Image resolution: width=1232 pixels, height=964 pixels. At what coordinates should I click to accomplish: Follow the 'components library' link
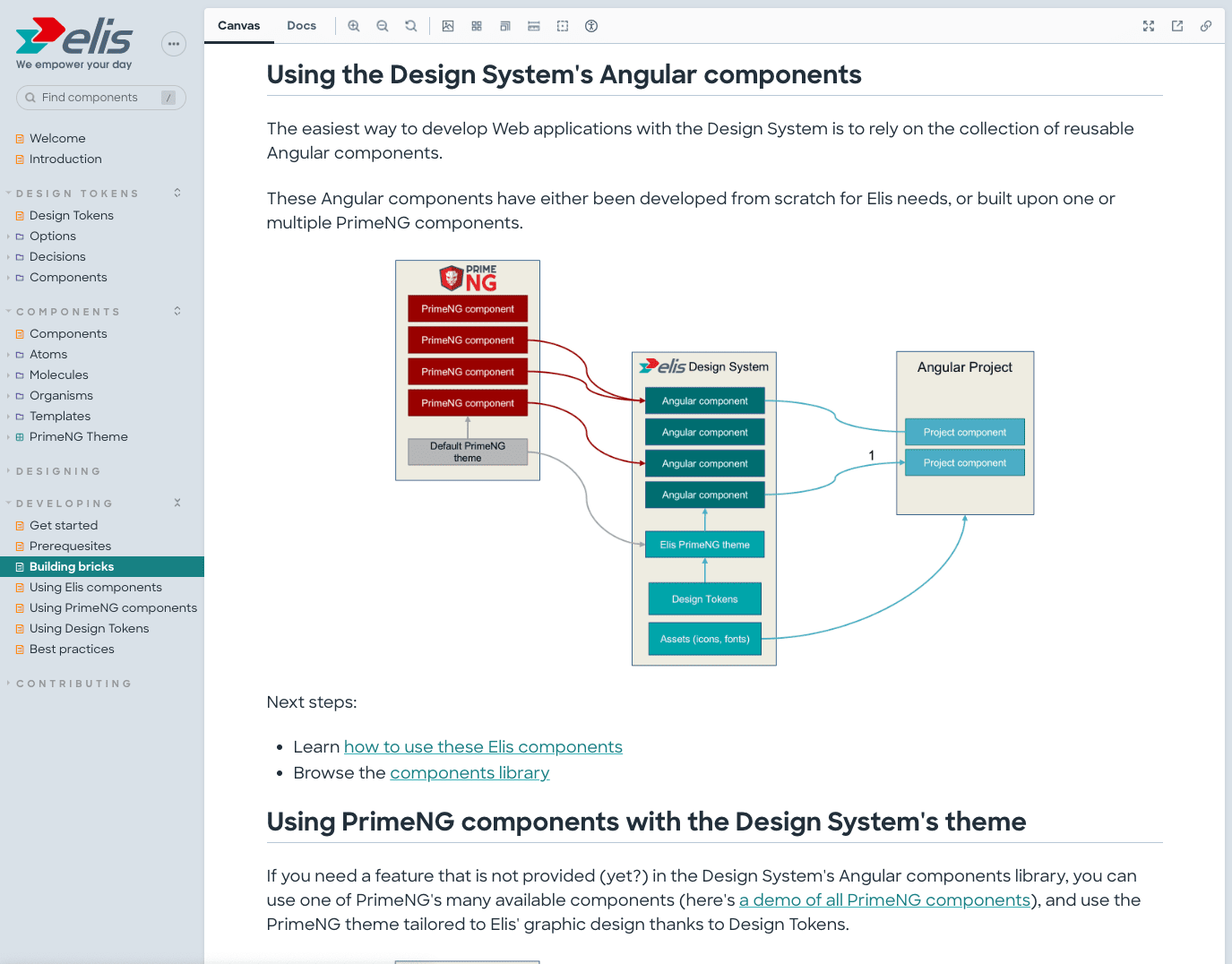(x=470, y=773)
